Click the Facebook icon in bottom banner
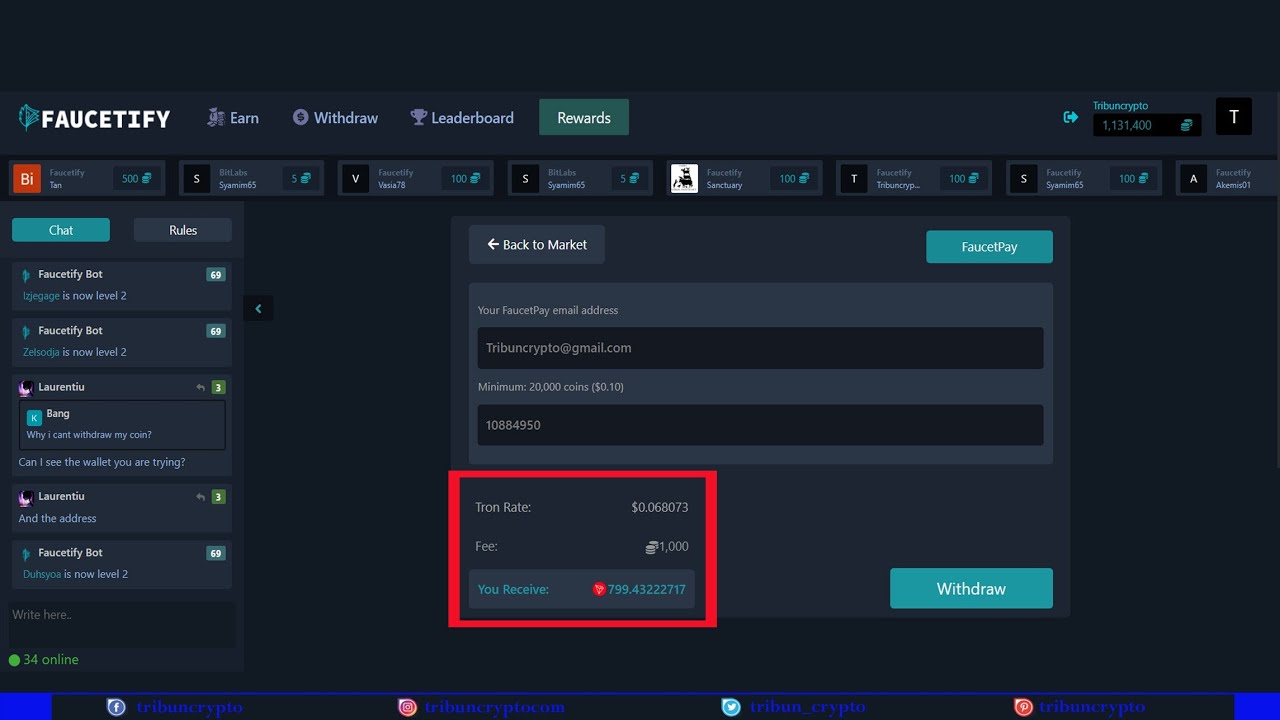 click(x=116, y=707)
